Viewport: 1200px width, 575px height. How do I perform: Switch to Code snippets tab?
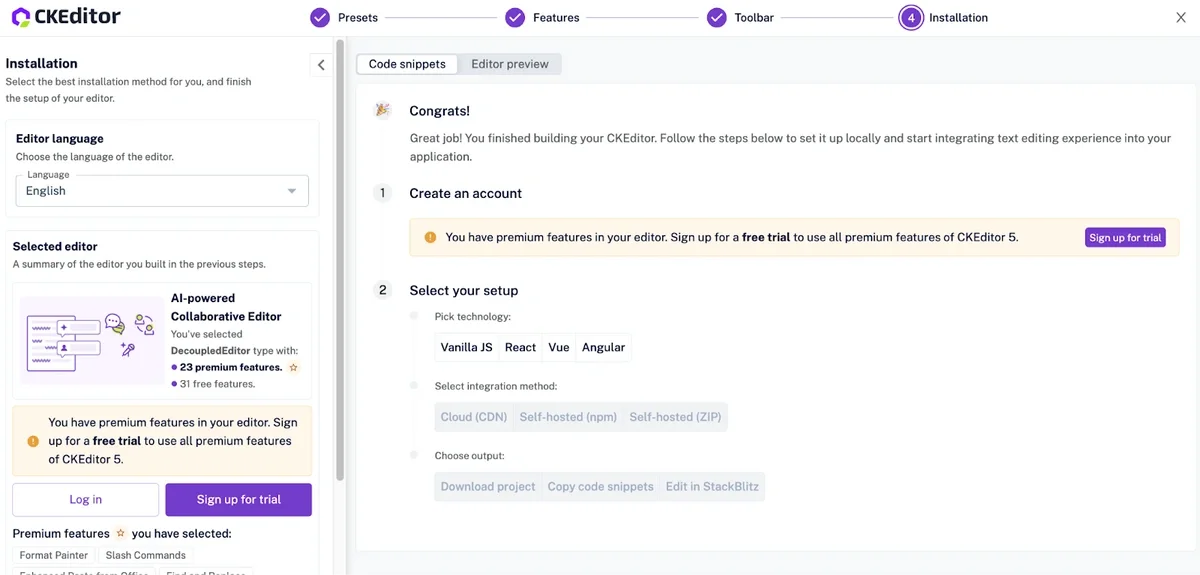click(407, 64)
